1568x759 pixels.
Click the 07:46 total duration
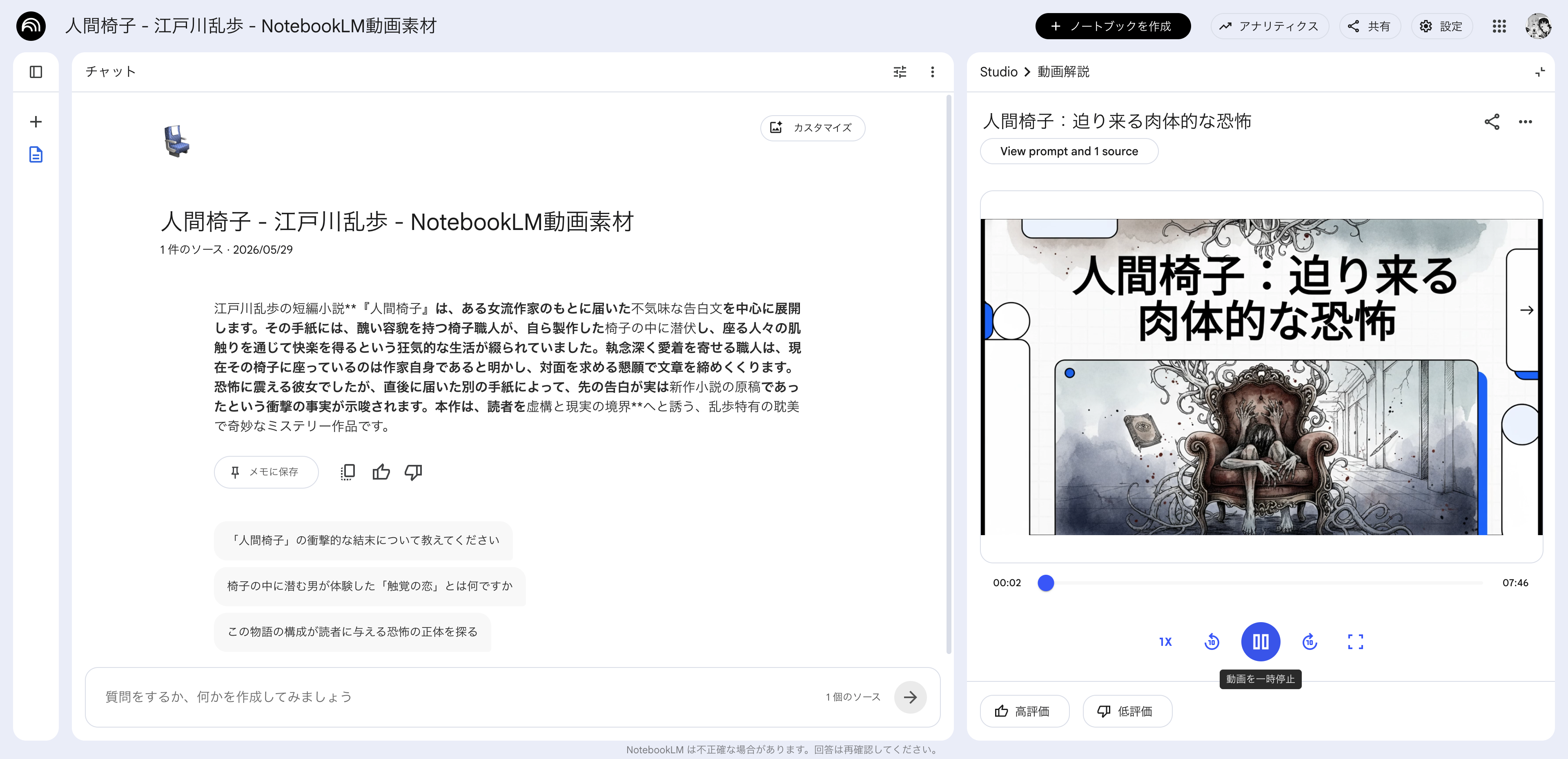coord(1515,583)
